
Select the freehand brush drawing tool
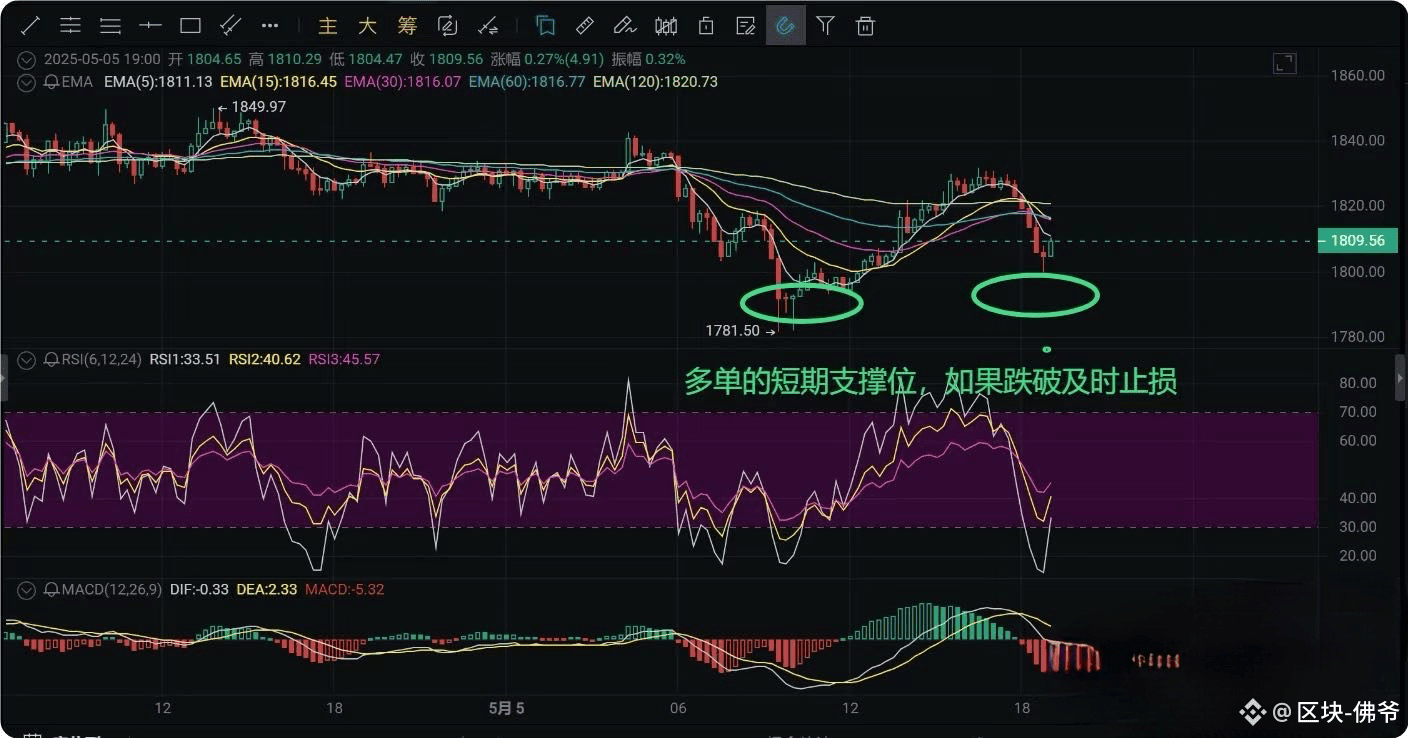click(625, 25)
